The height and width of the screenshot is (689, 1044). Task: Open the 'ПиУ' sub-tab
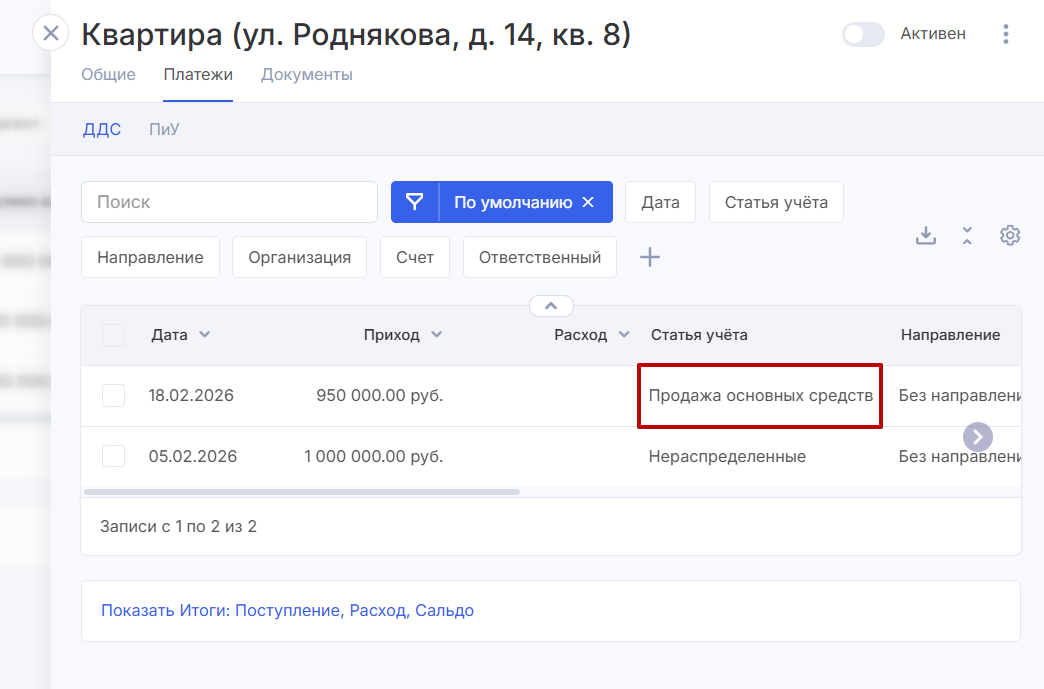(x=164, y=129)
